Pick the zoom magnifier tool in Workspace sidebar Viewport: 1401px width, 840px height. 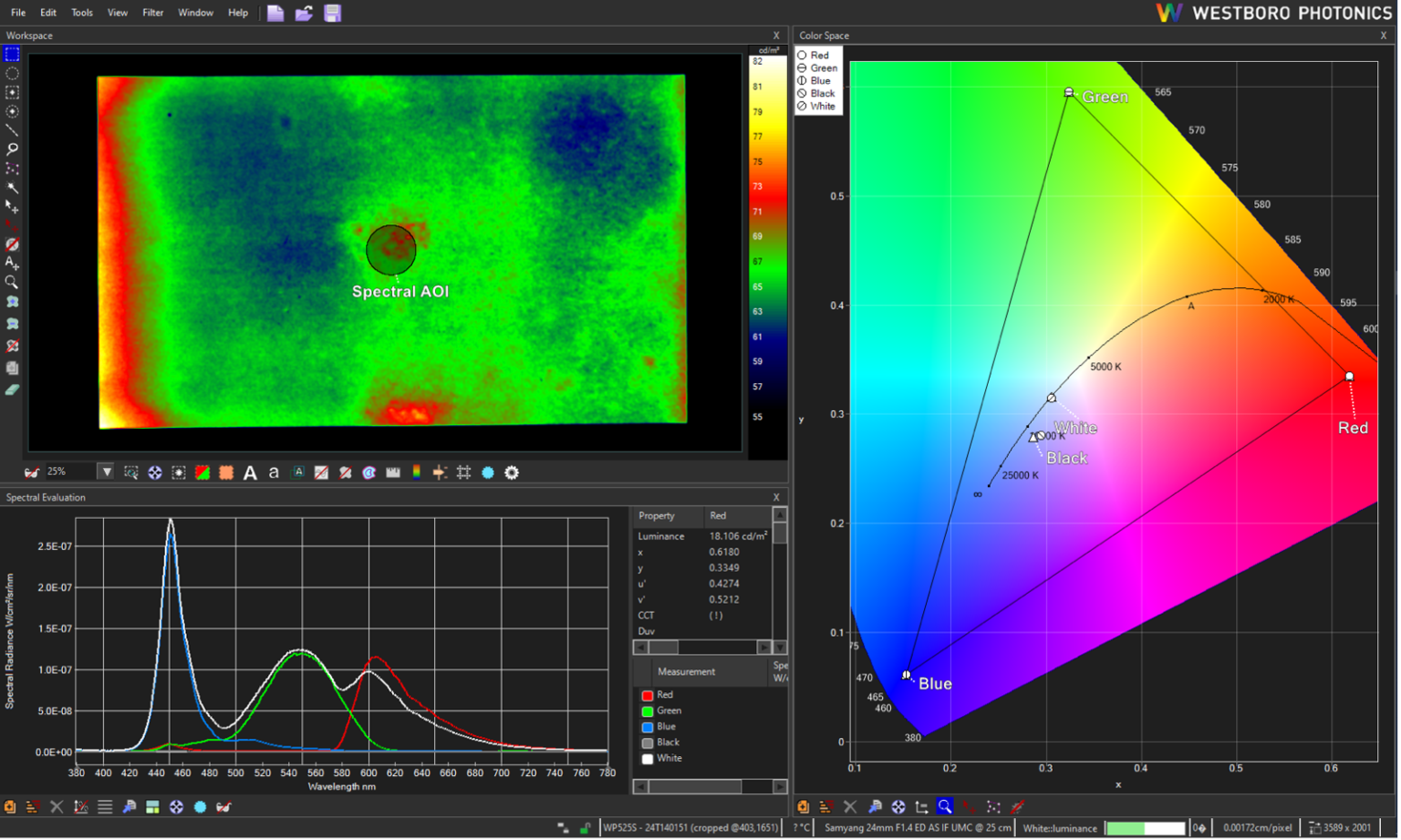pyautogui.click(x=12, y=283)
